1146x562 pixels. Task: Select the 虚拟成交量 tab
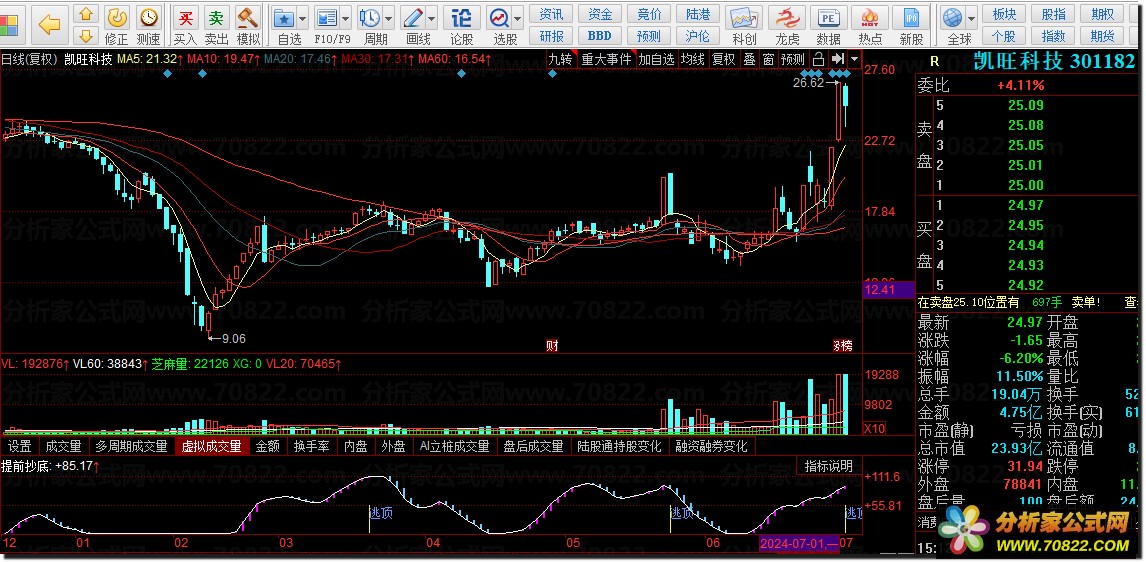tap(211, 446)
